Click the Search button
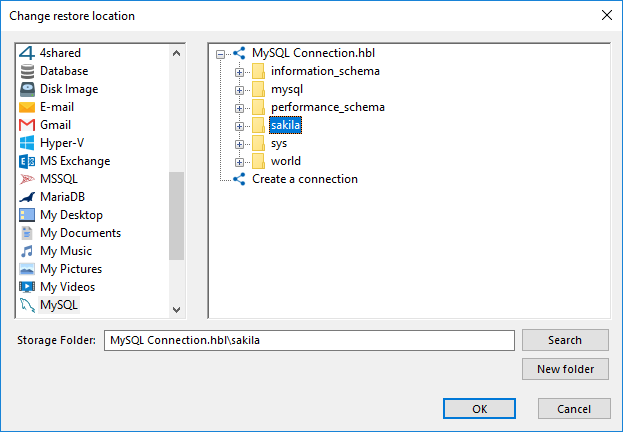Image resolution: width=623 pixels, height=432 pixels. coord(565,340)
